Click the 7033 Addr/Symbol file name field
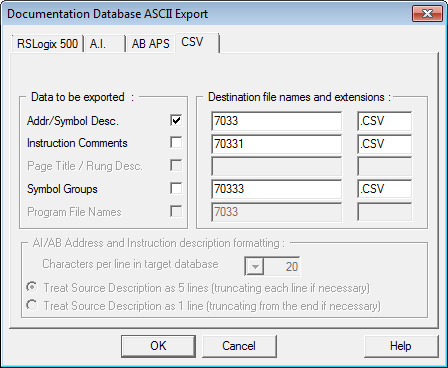Screen dimensions: 448x368 point(277,121)
